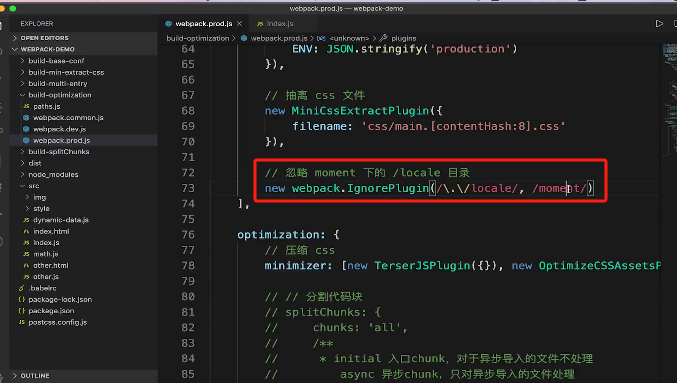This screenshot has width=677, height=383.
Task: Open the .babelrc file
Action: point(42,288)
